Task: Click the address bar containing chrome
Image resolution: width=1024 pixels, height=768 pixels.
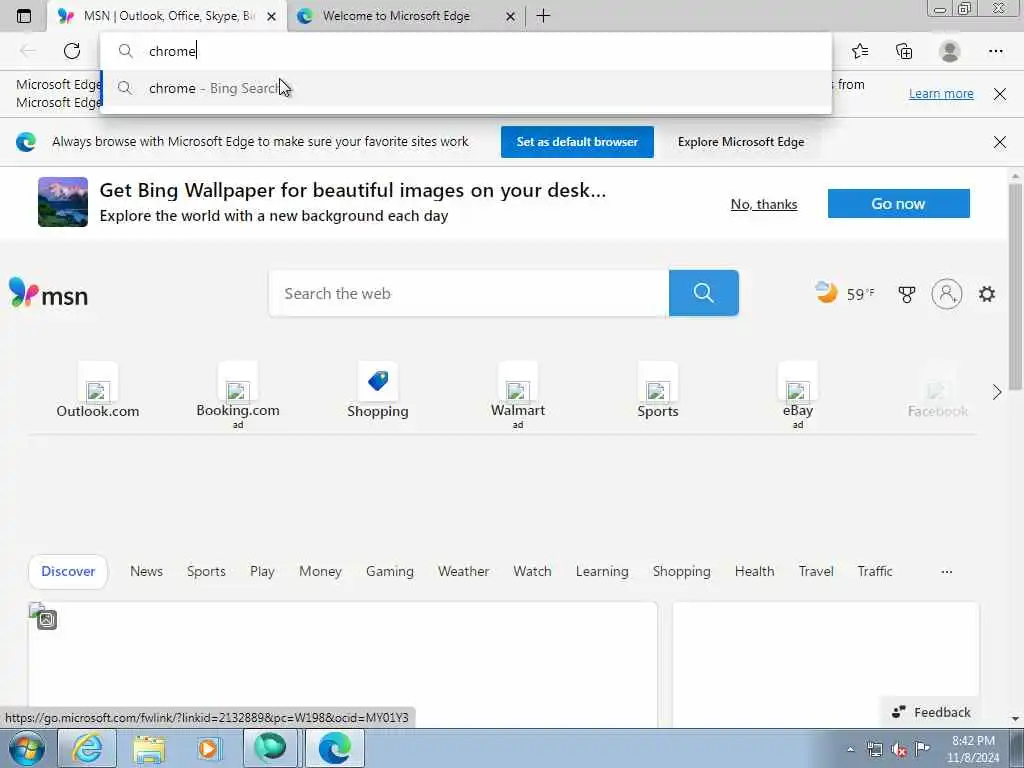Action: pyautogui.click(x=466, y=51)
